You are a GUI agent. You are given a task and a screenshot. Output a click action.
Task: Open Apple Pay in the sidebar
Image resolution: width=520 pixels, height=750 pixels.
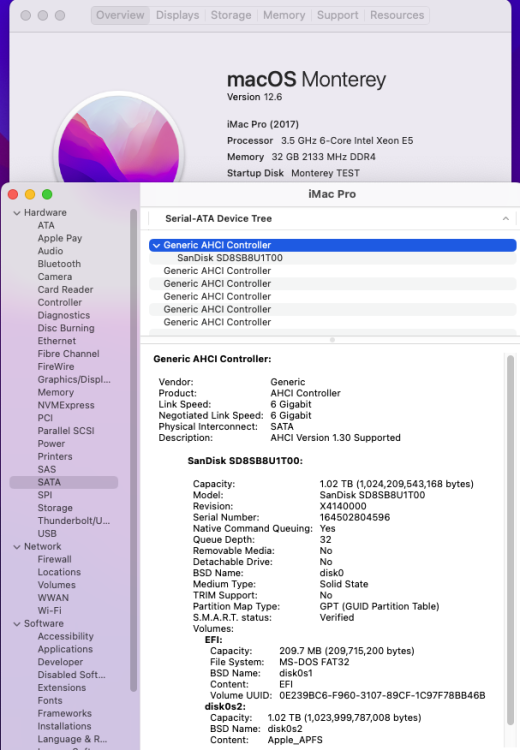pyautogui.click(x=60, y=238)
